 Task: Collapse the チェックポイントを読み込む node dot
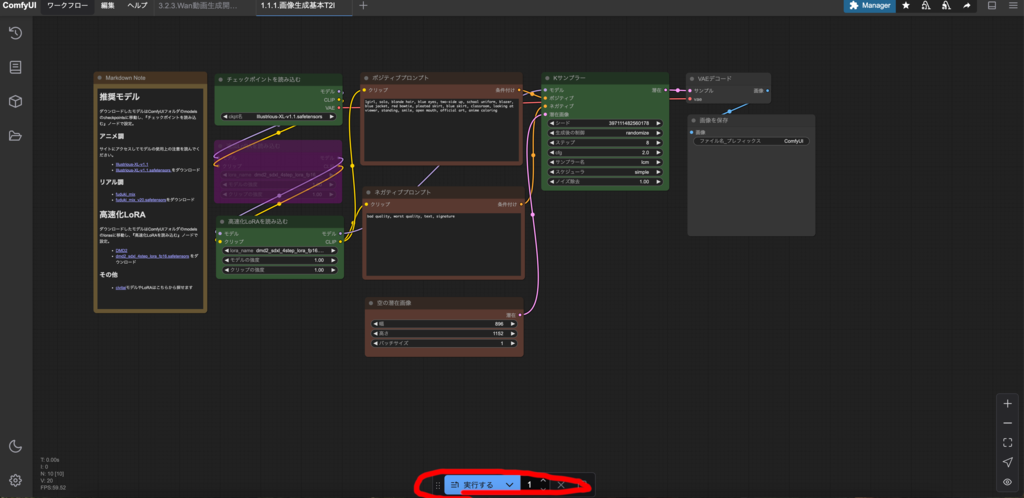(x=221, y=79)
